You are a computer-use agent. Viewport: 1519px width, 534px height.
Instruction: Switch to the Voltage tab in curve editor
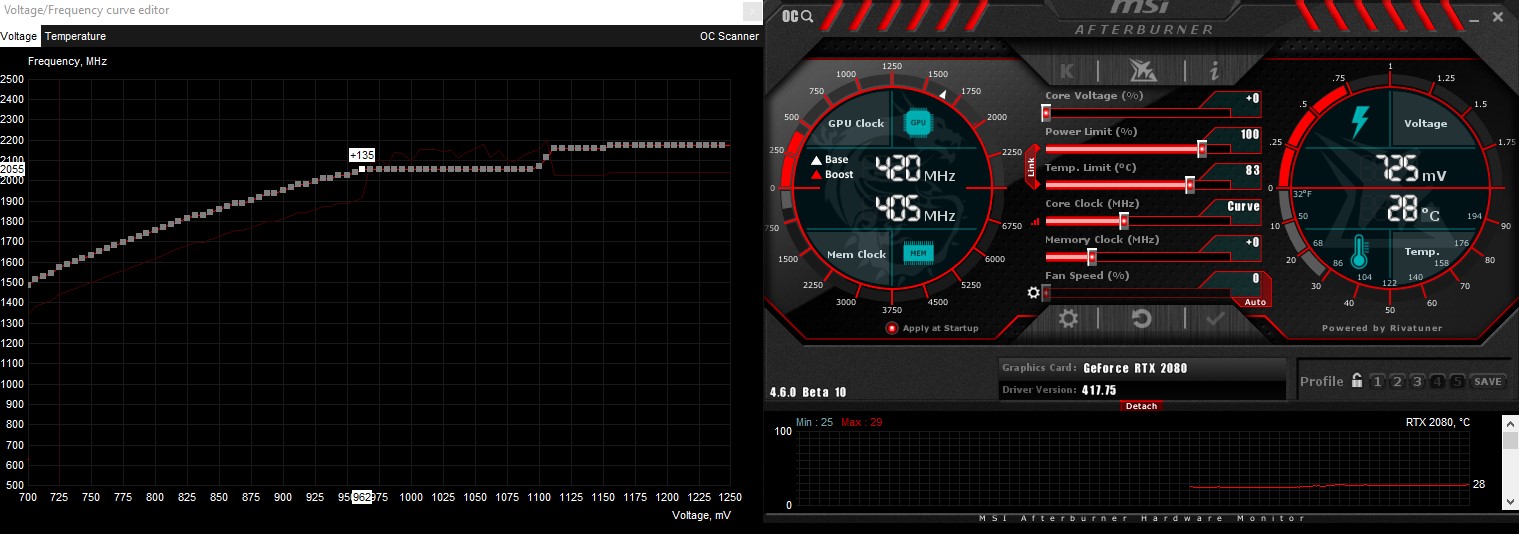click(x=19, y=36)
